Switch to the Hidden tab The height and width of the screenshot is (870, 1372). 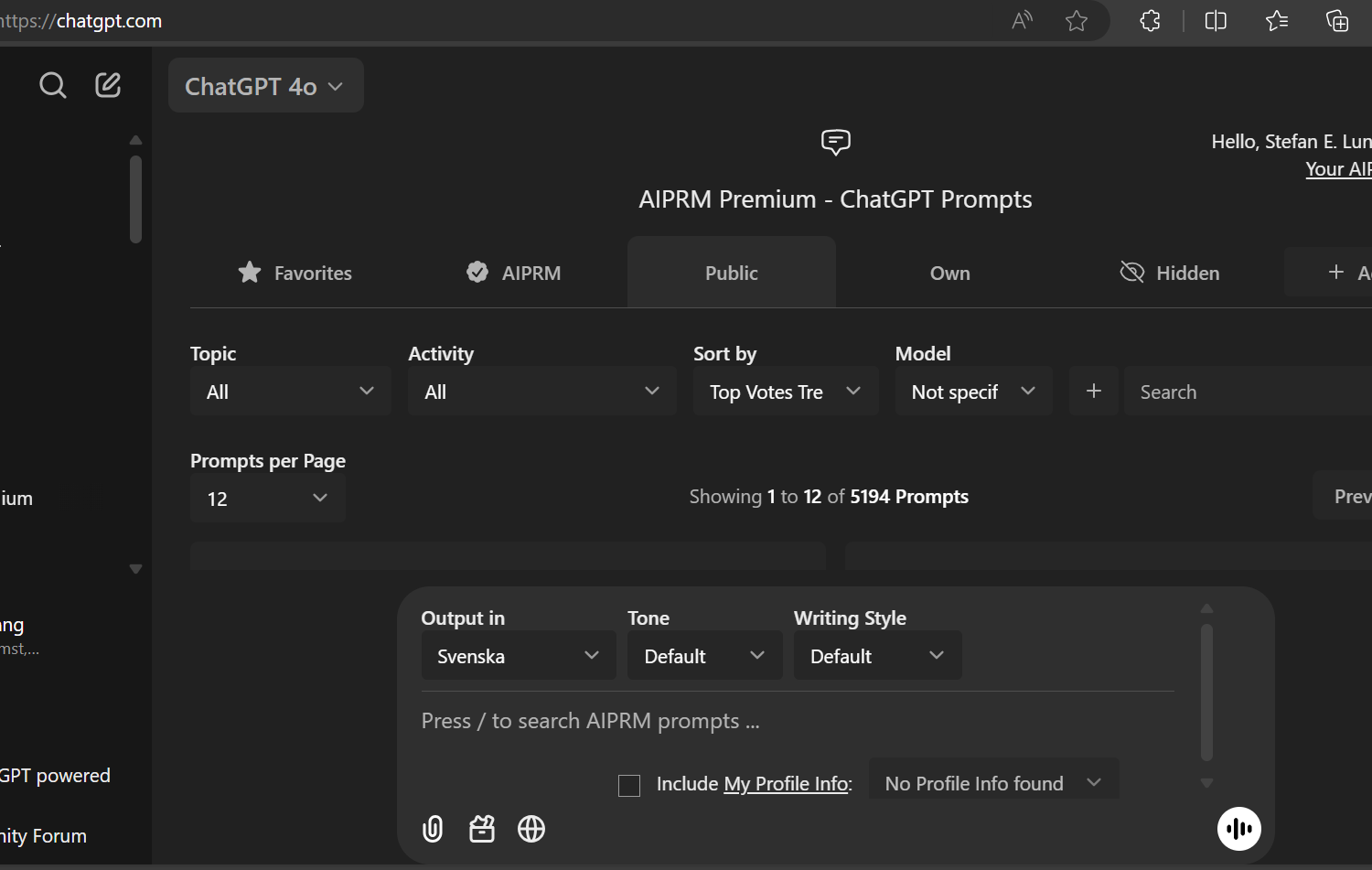(1170, 273)
